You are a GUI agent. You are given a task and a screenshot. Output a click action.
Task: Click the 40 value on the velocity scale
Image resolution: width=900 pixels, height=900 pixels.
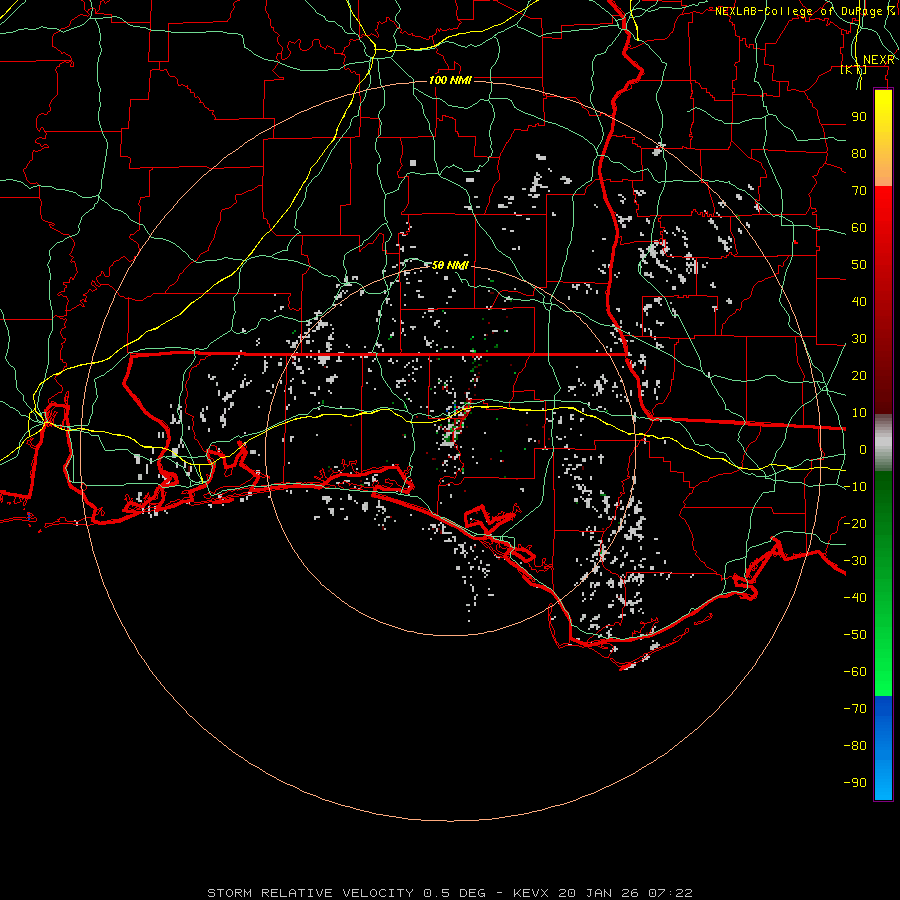[859, 301]
